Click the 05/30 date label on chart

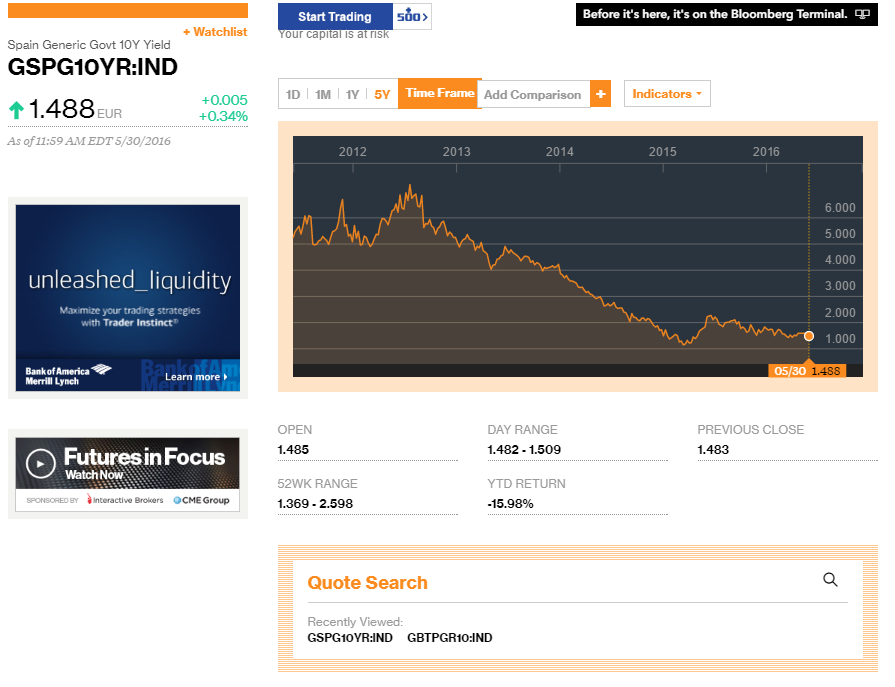(789, 371)
